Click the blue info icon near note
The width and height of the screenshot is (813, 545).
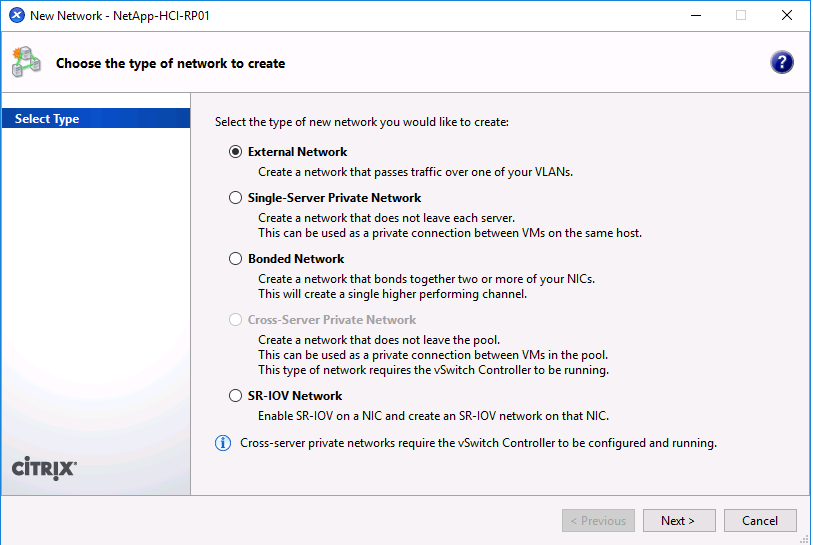(x=224, y=443)
